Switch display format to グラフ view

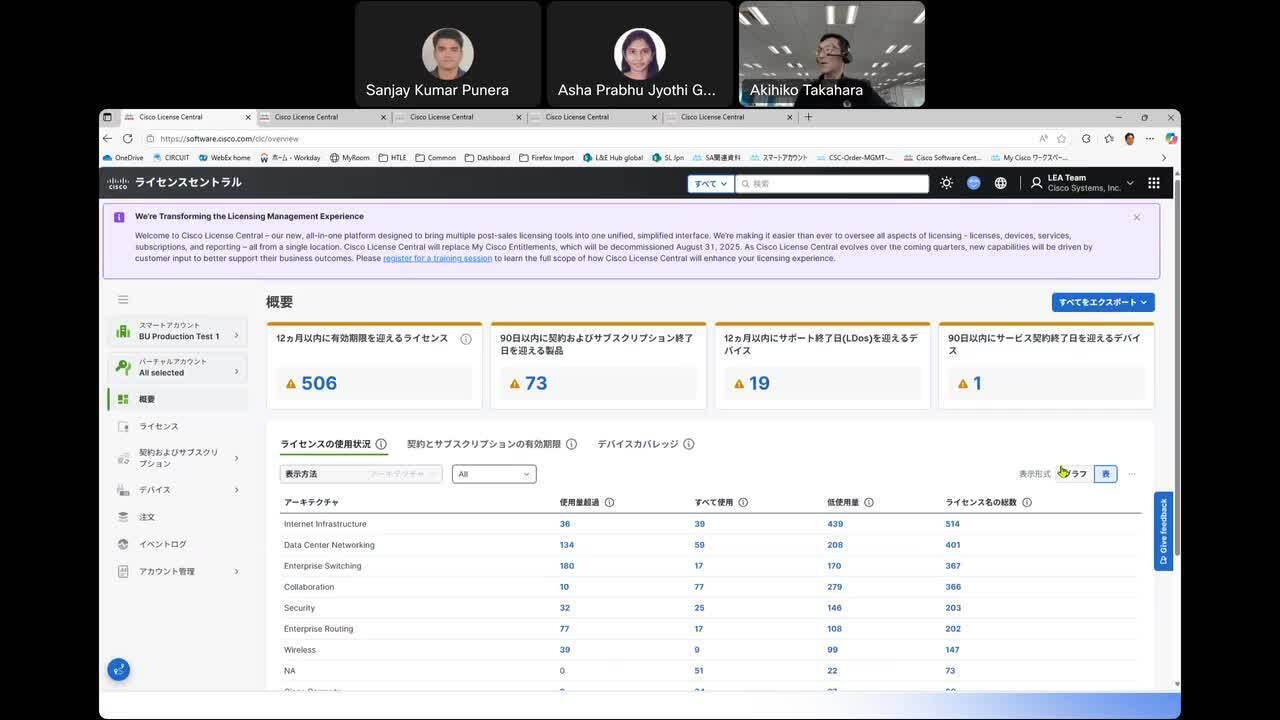click(1077, 474)
